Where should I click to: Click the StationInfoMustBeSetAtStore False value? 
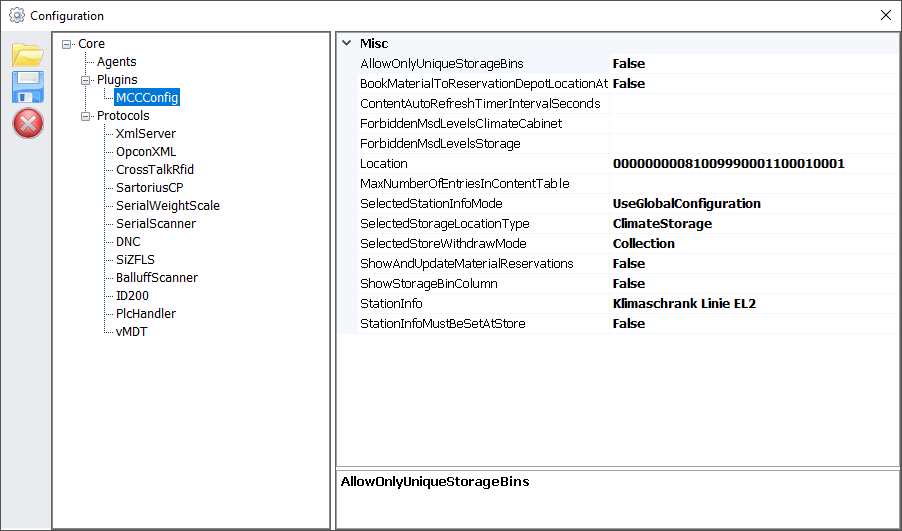(x=629, y=324)
